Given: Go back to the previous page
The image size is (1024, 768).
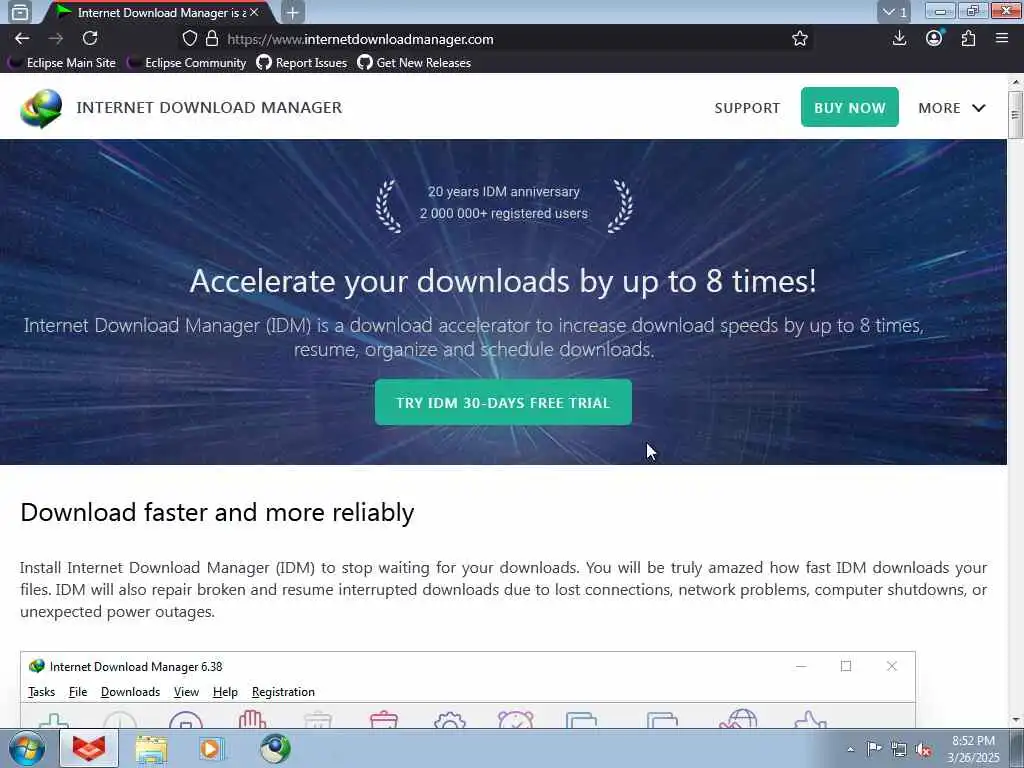Looking at the screenshot, I should (22, 39).
